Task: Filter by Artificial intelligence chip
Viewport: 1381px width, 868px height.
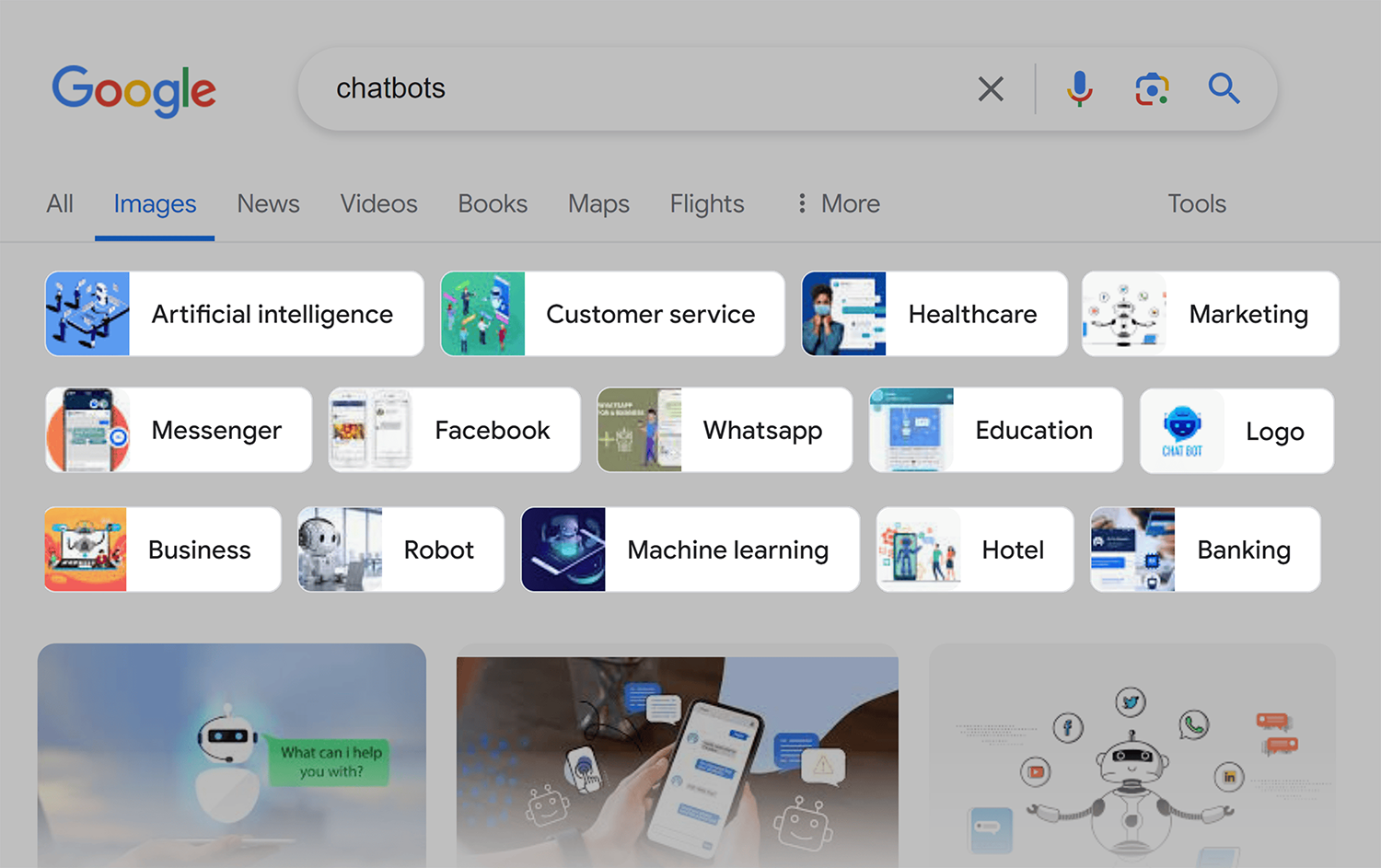Action: pos(235,314)
